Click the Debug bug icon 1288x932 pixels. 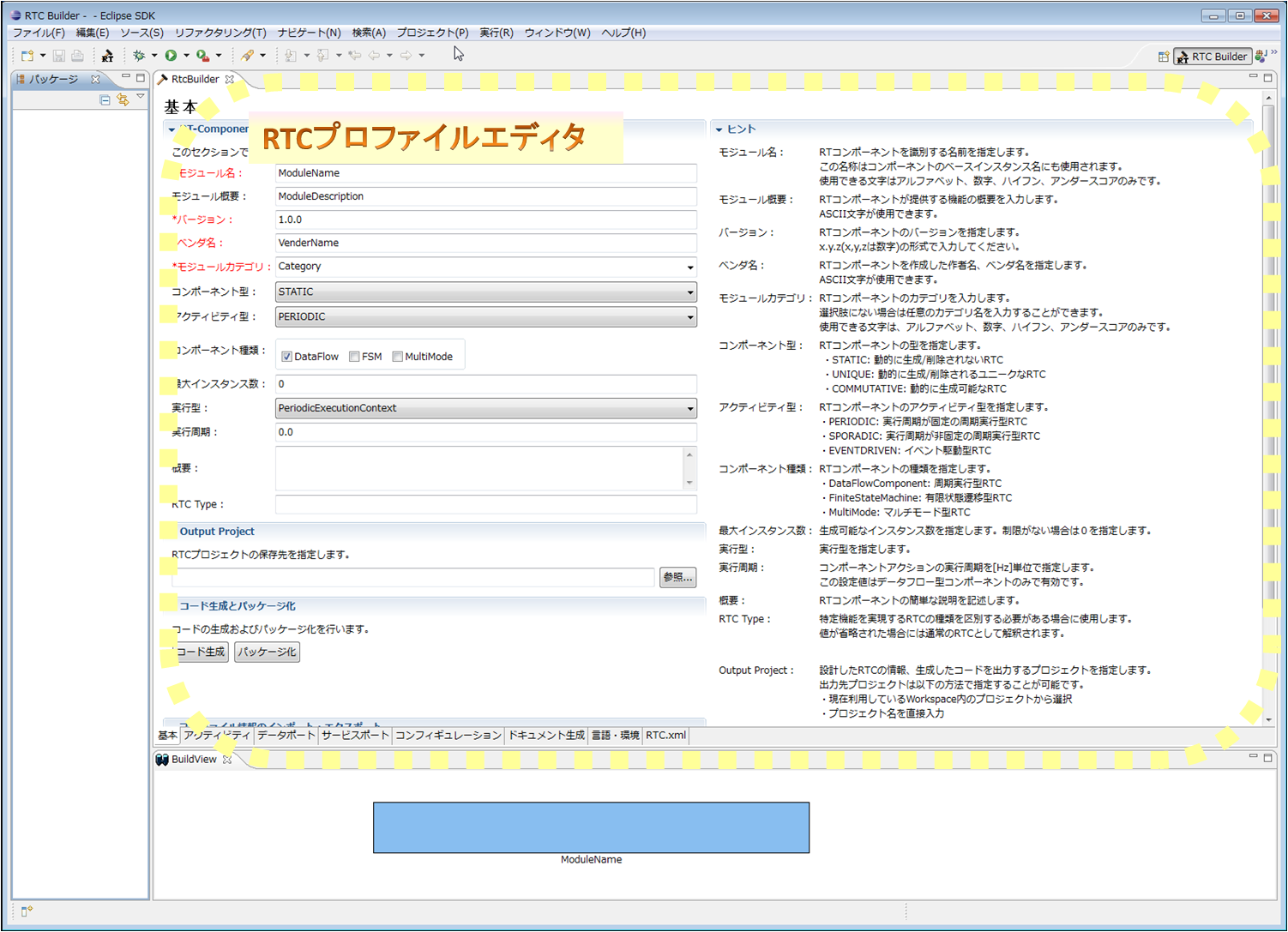[139, 56]
